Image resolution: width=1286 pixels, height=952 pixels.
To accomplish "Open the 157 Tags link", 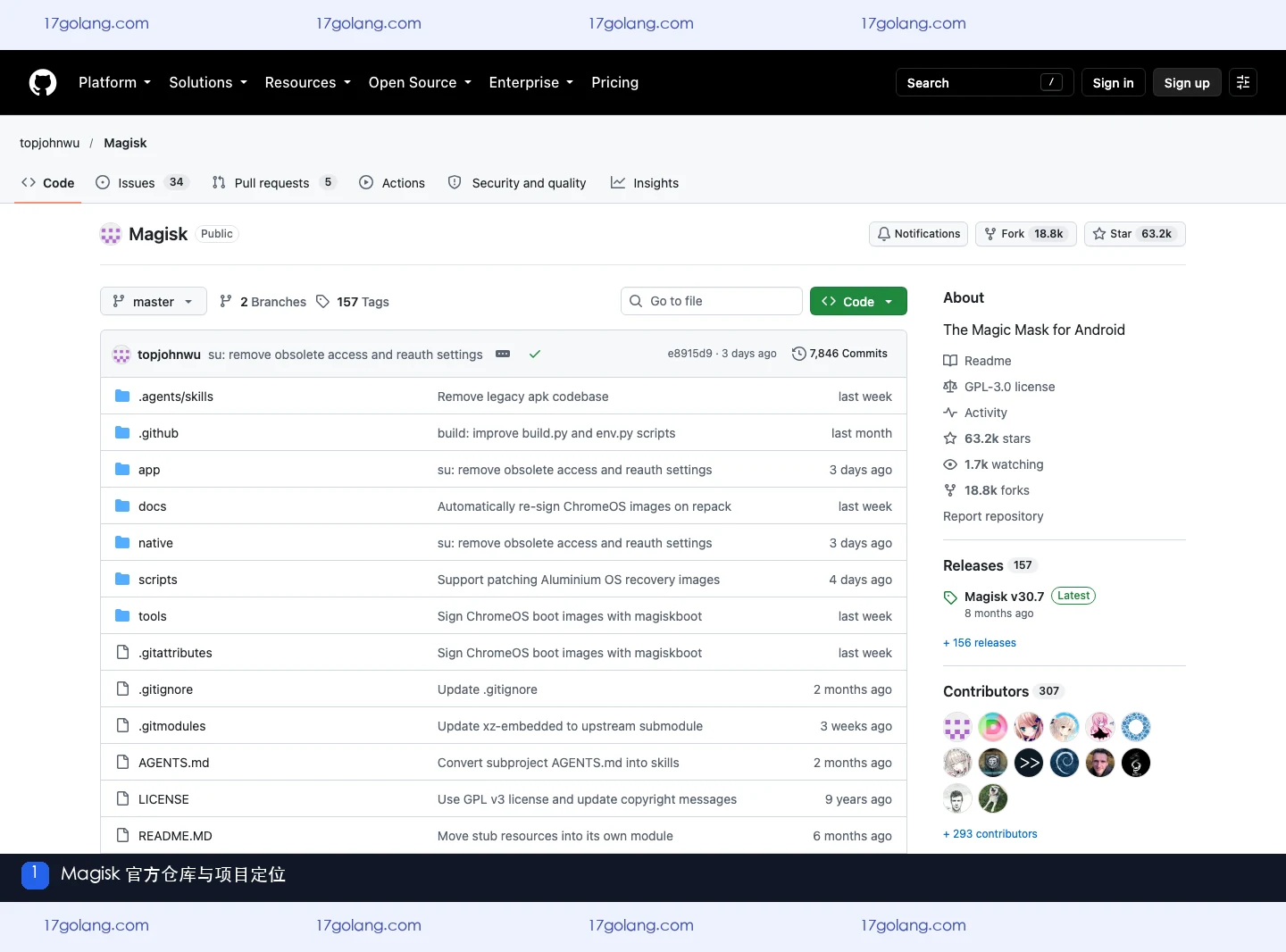I will [353, 302].
